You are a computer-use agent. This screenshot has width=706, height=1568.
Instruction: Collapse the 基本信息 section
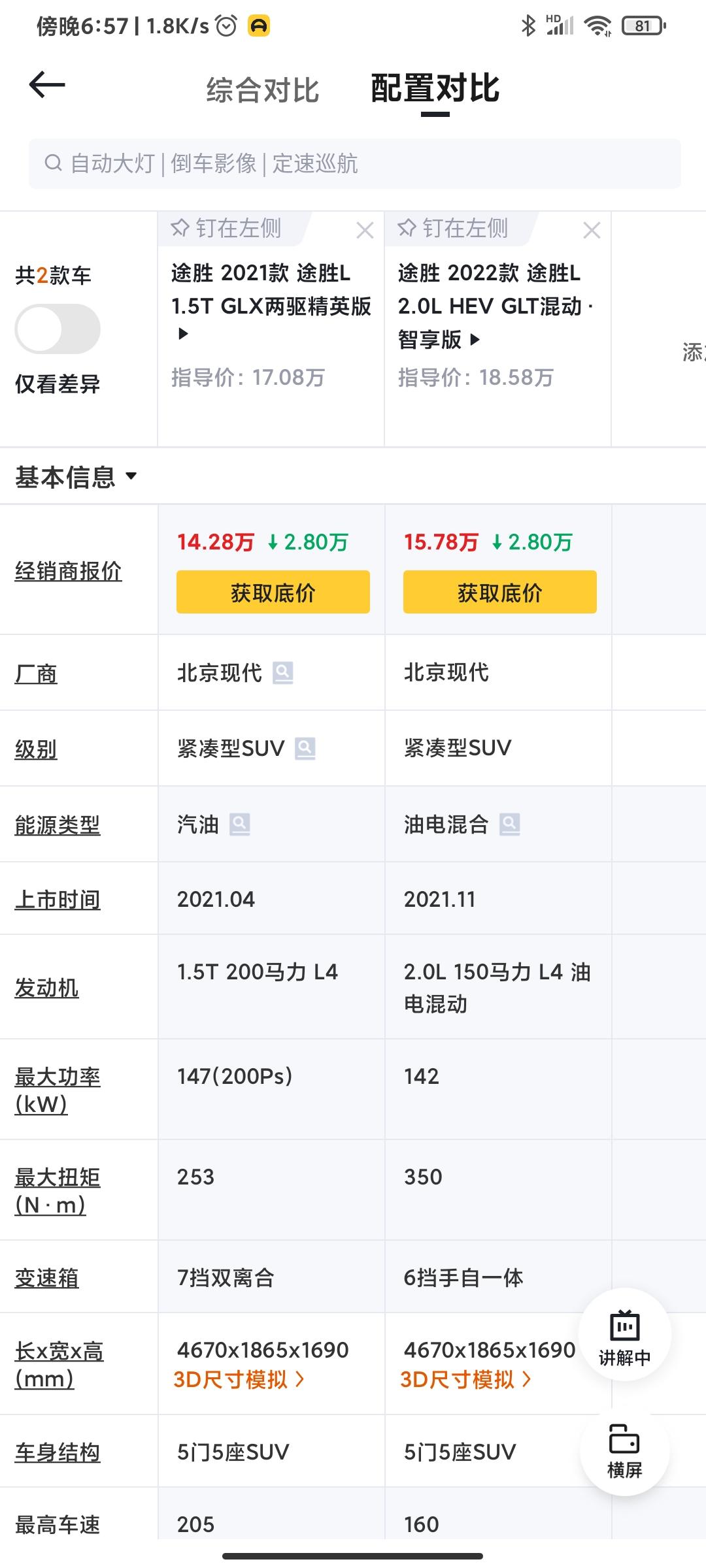click(76, 476)
